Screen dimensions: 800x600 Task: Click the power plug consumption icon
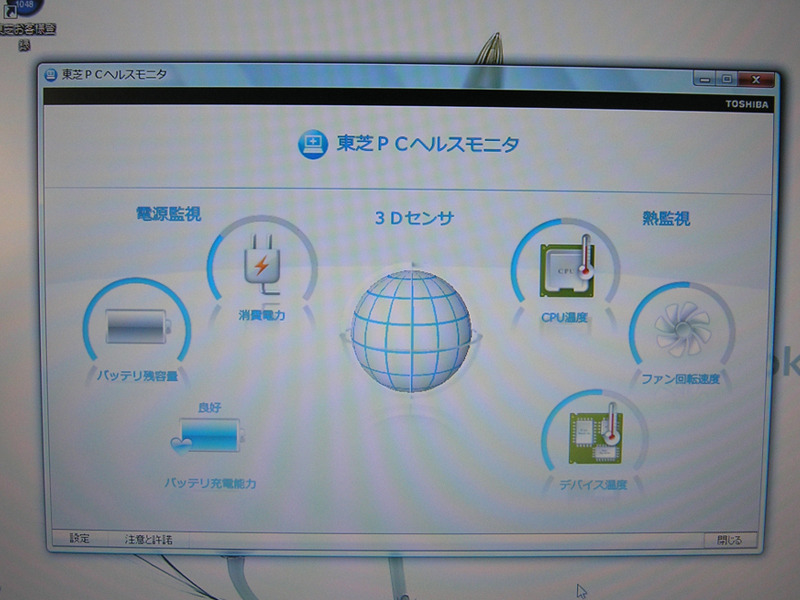(x=262, y=265)
